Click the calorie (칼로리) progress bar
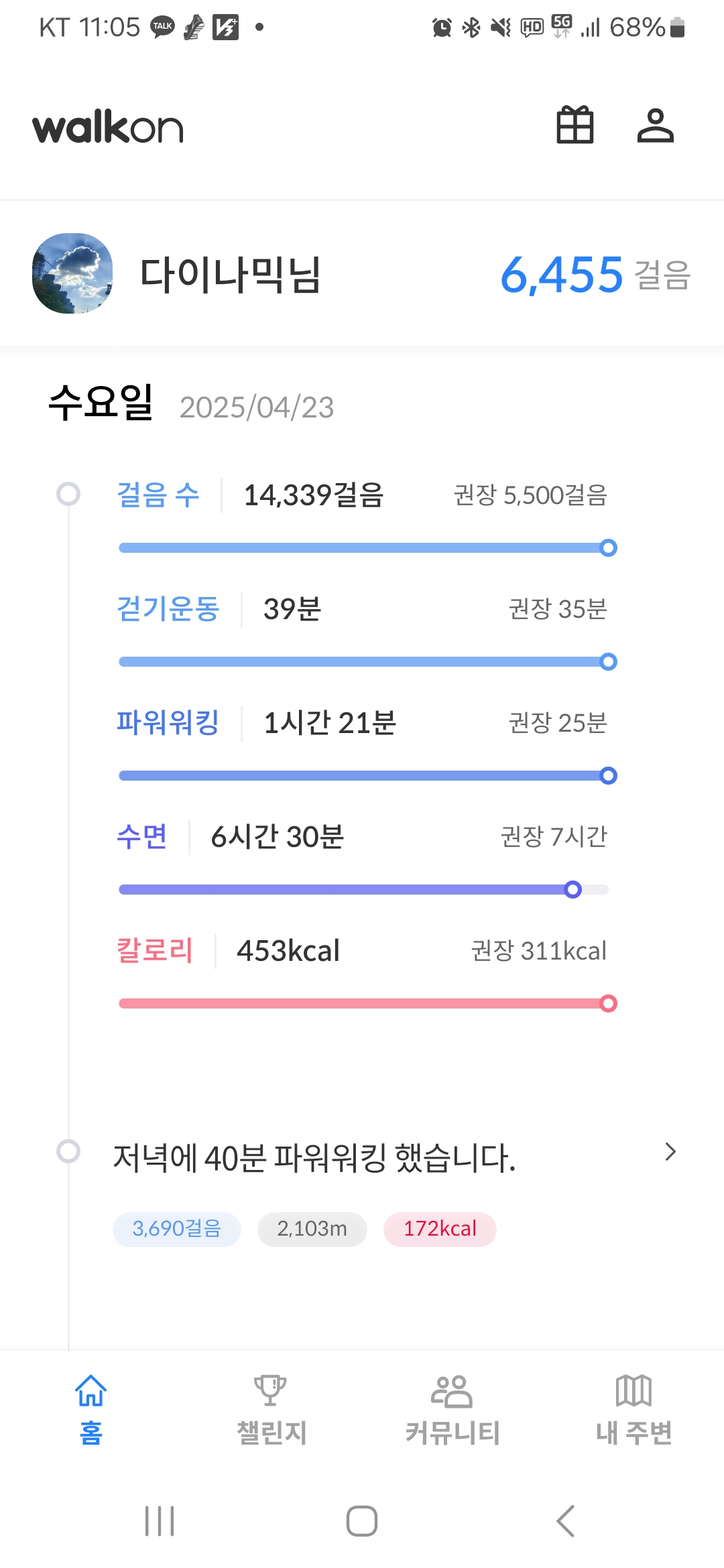Screen dimensions: 724x1568 [363, 1004]
